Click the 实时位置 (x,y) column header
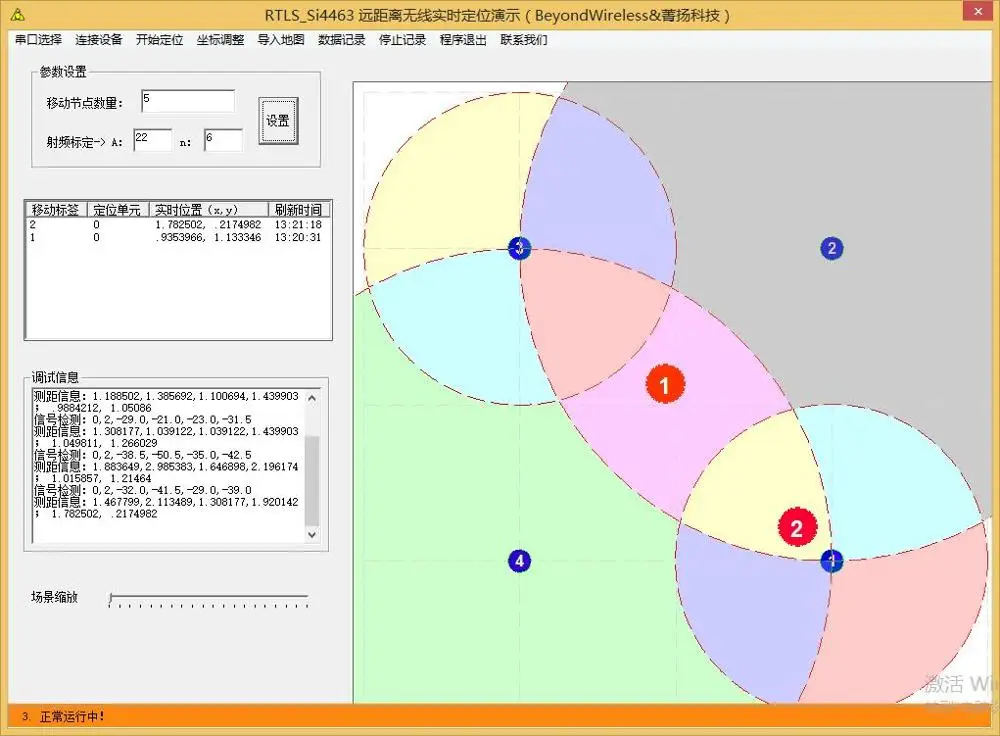The height and width of the screenshot is (736, 1000). [x=209, y=209]
